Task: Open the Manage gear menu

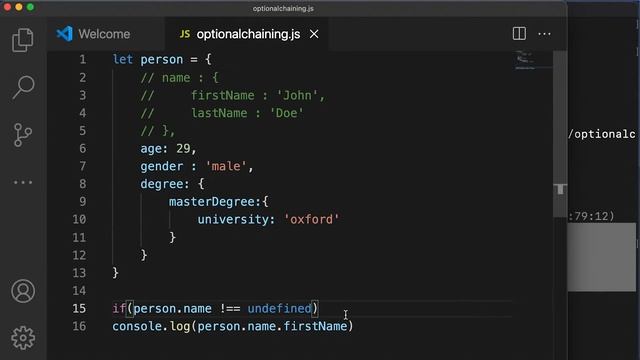Action: (x=23, y=338)
